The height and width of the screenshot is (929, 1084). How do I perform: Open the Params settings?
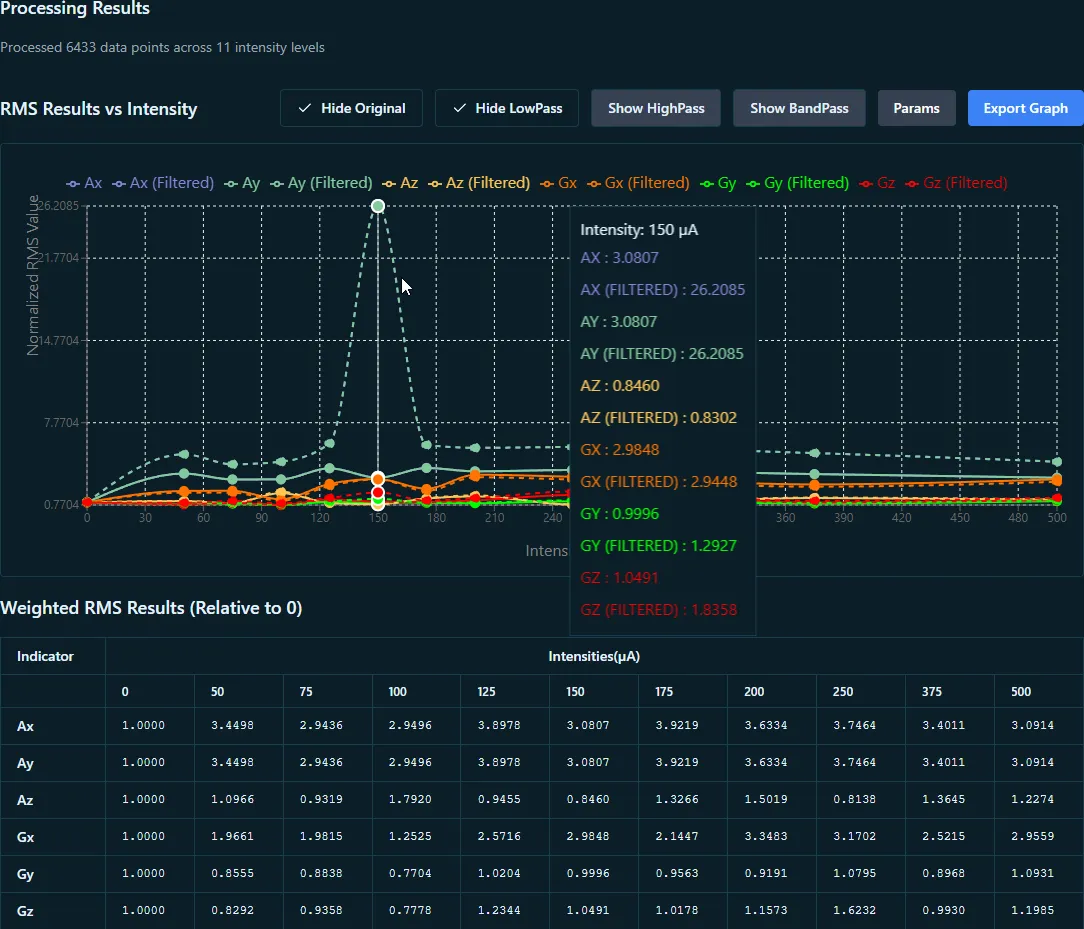[x=916, y=108]
